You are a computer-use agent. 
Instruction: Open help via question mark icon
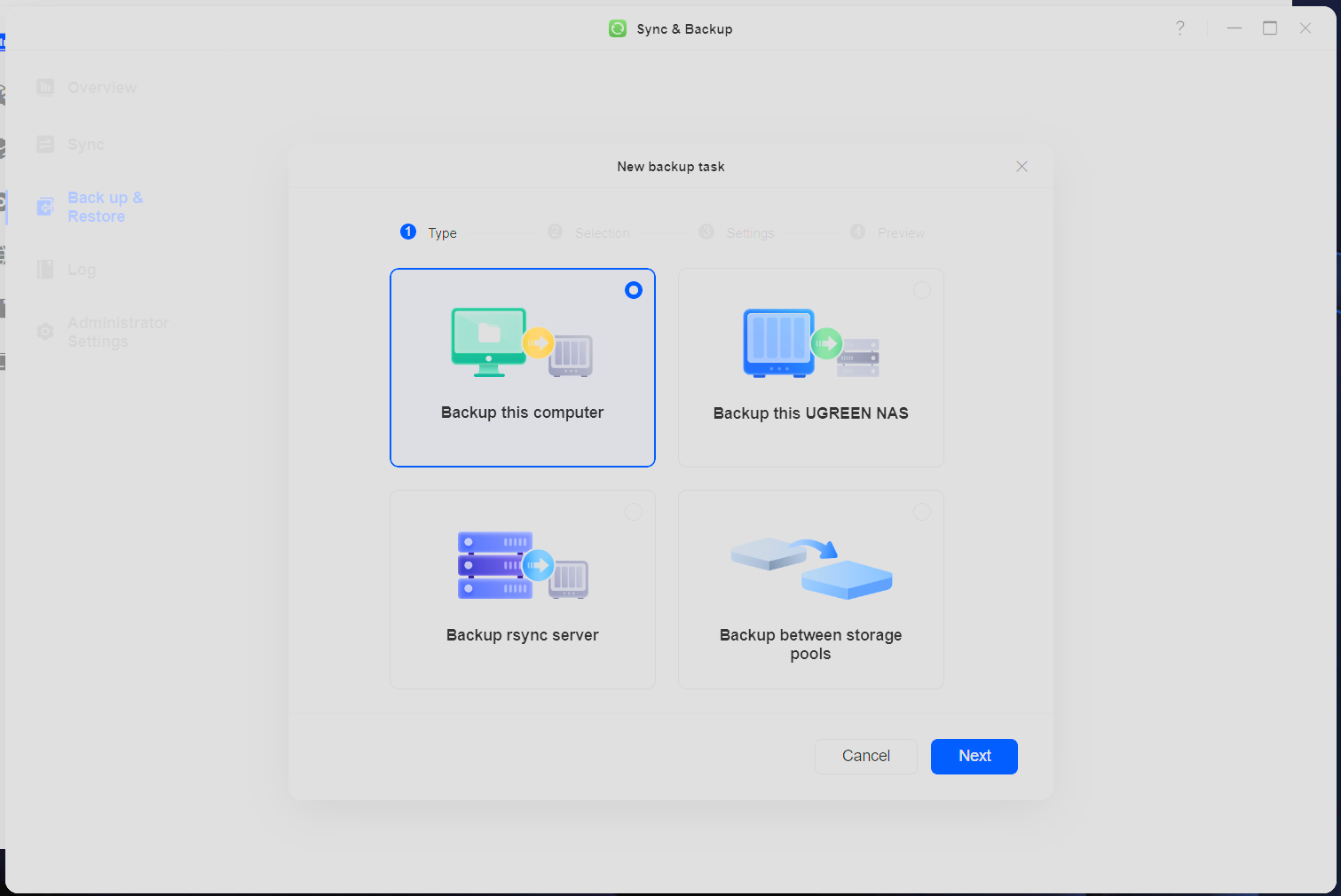click(x=1179, y=28)
